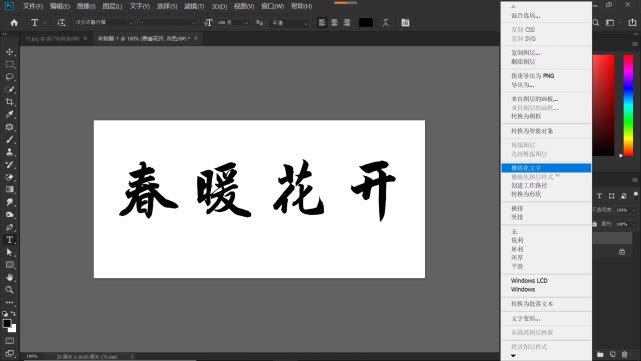The height and width of the screenshot is (361, 641).
Task: Open the 滤镜(T) menu
Action: pyautogui.click(x=194, y=6)
